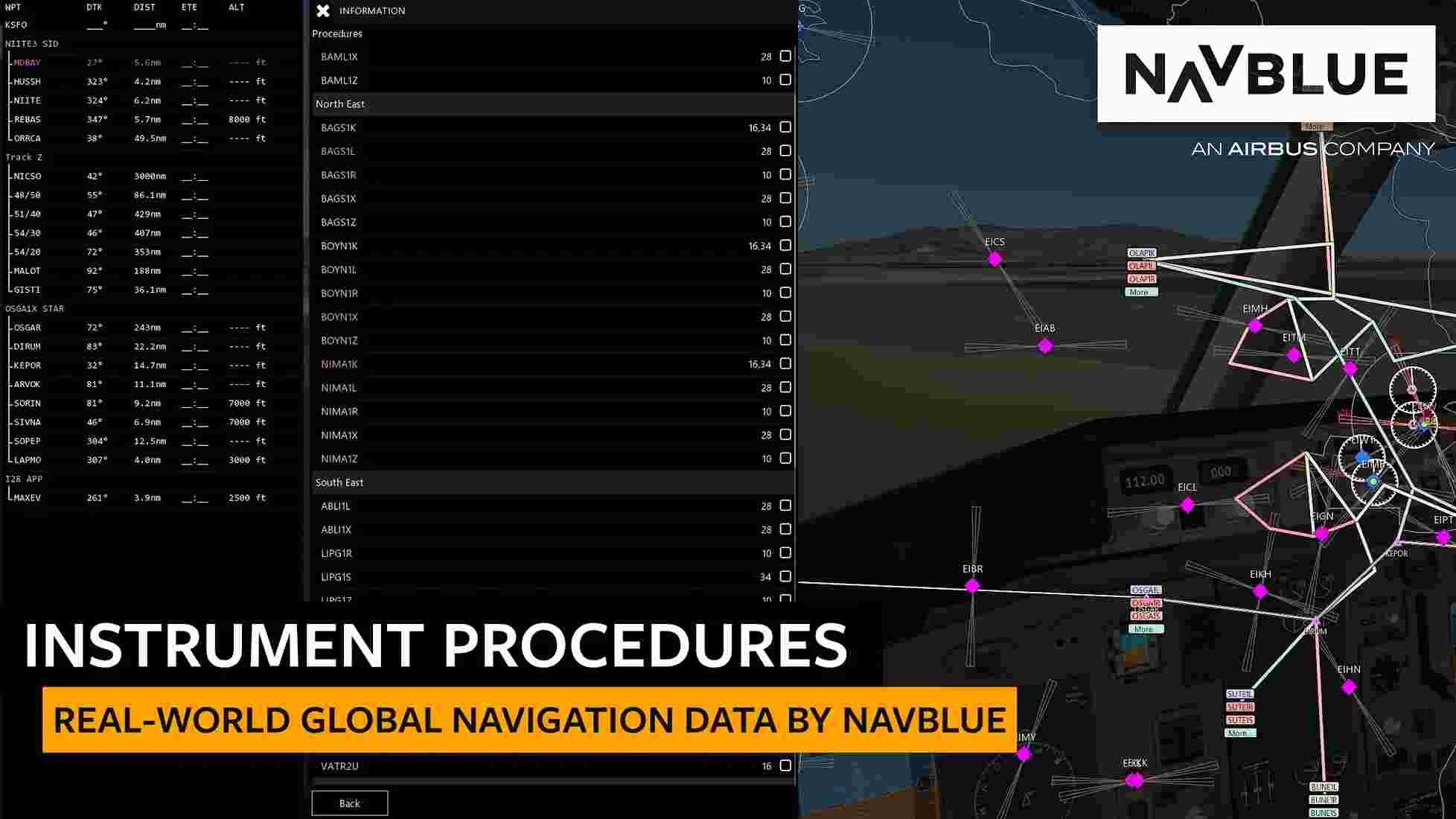
Task: Show more procedures under the OSGAR labels
Action: click(1146, 629)
